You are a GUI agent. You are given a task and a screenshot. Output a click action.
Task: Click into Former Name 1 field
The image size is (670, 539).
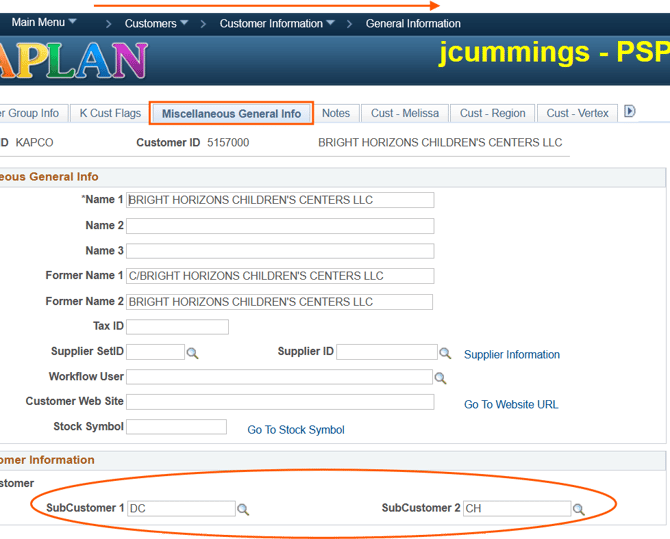(x=280, y=276)
